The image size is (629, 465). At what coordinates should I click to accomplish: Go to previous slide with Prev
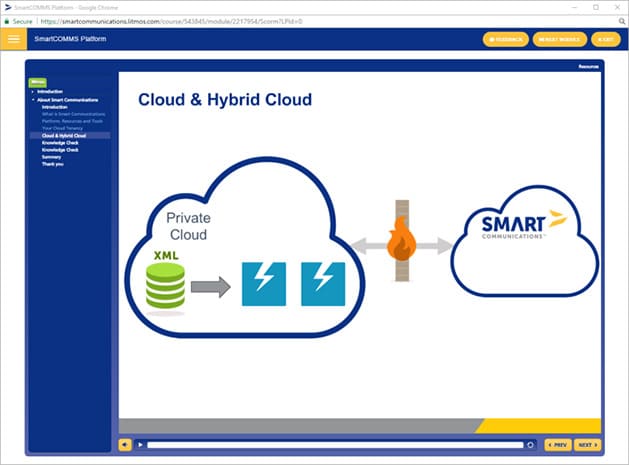558,445
